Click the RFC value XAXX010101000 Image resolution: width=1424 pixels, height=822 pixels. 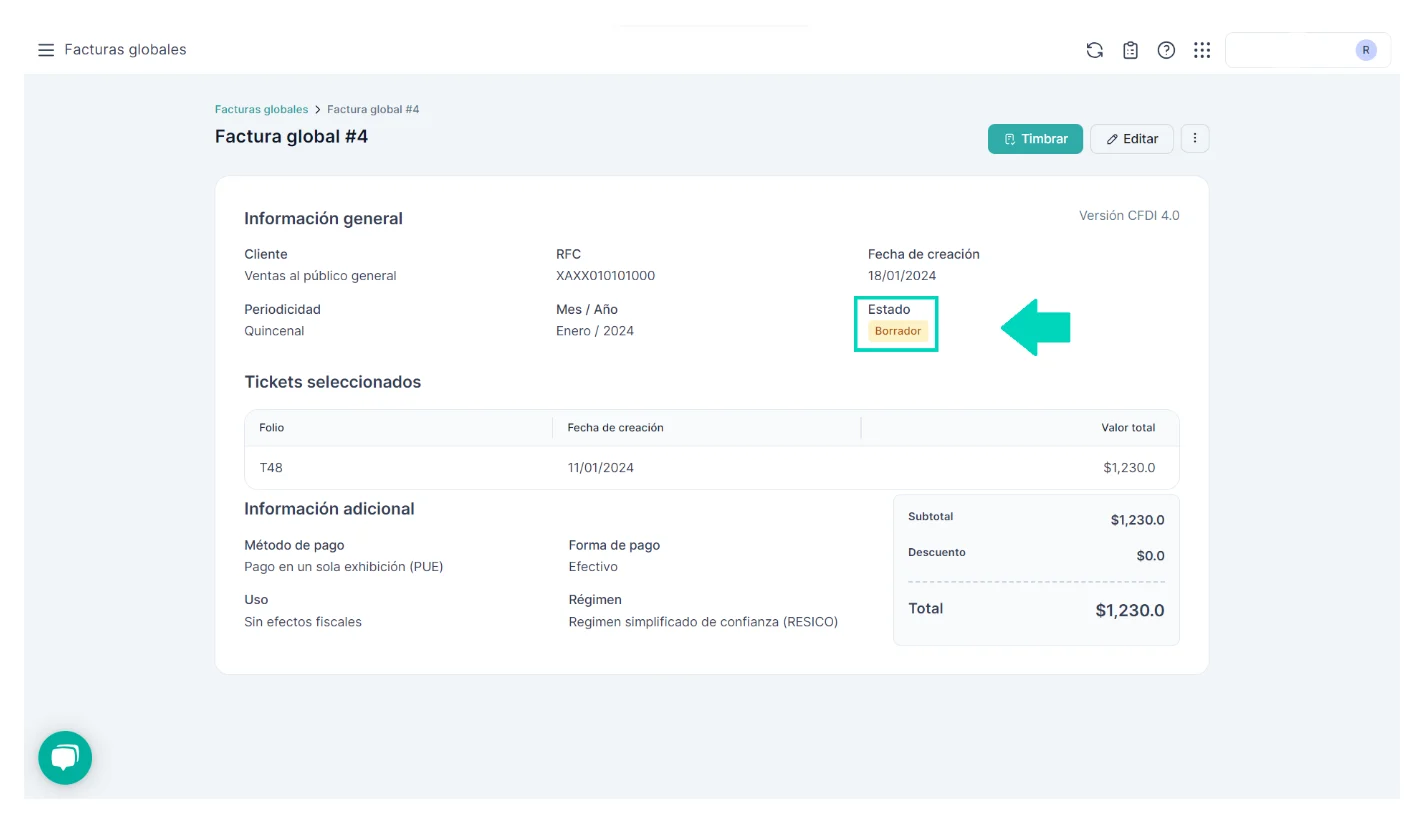tap(606, 276)
